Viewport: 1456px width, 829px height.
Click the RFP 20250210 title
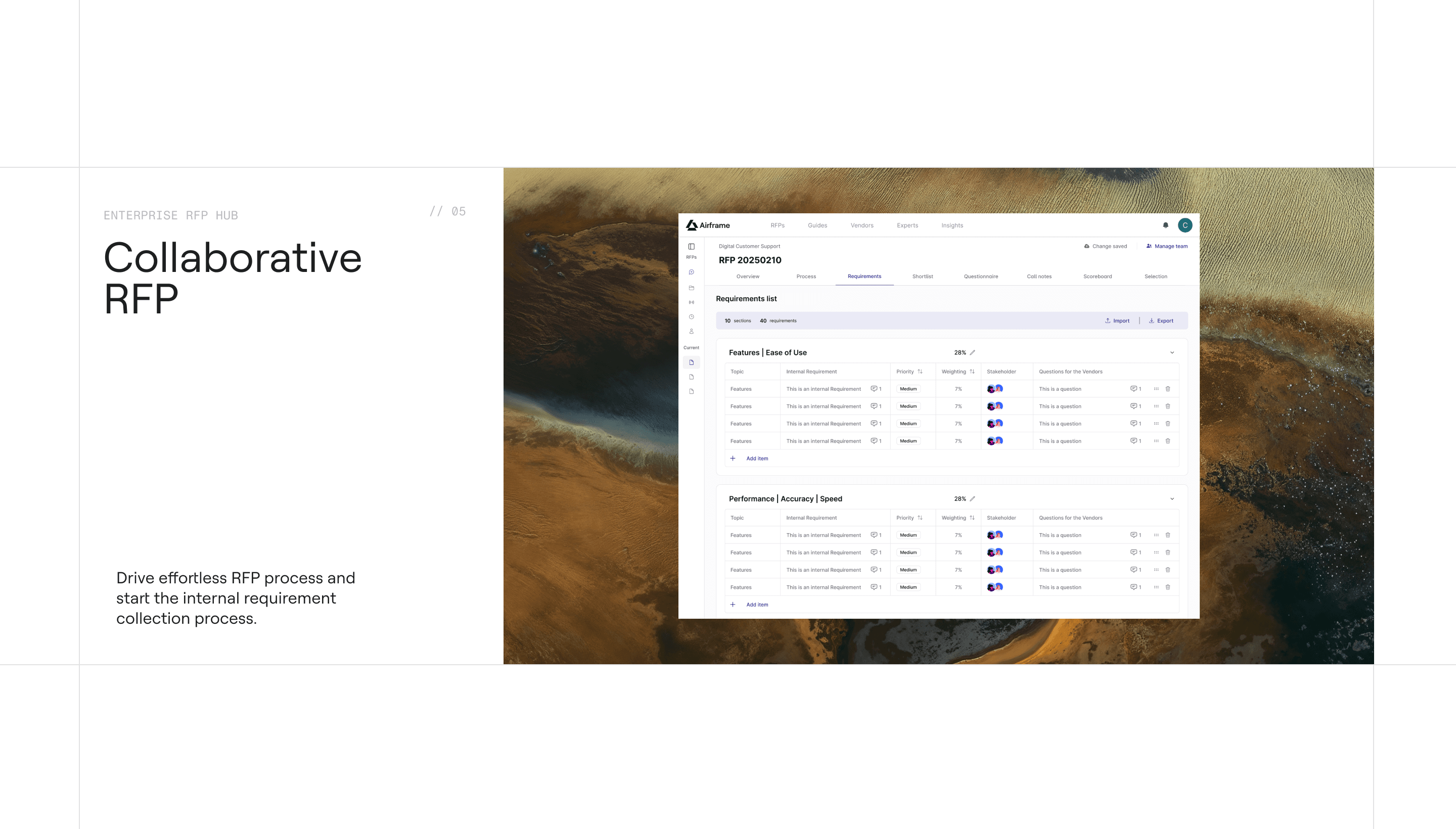pos(750,260)
